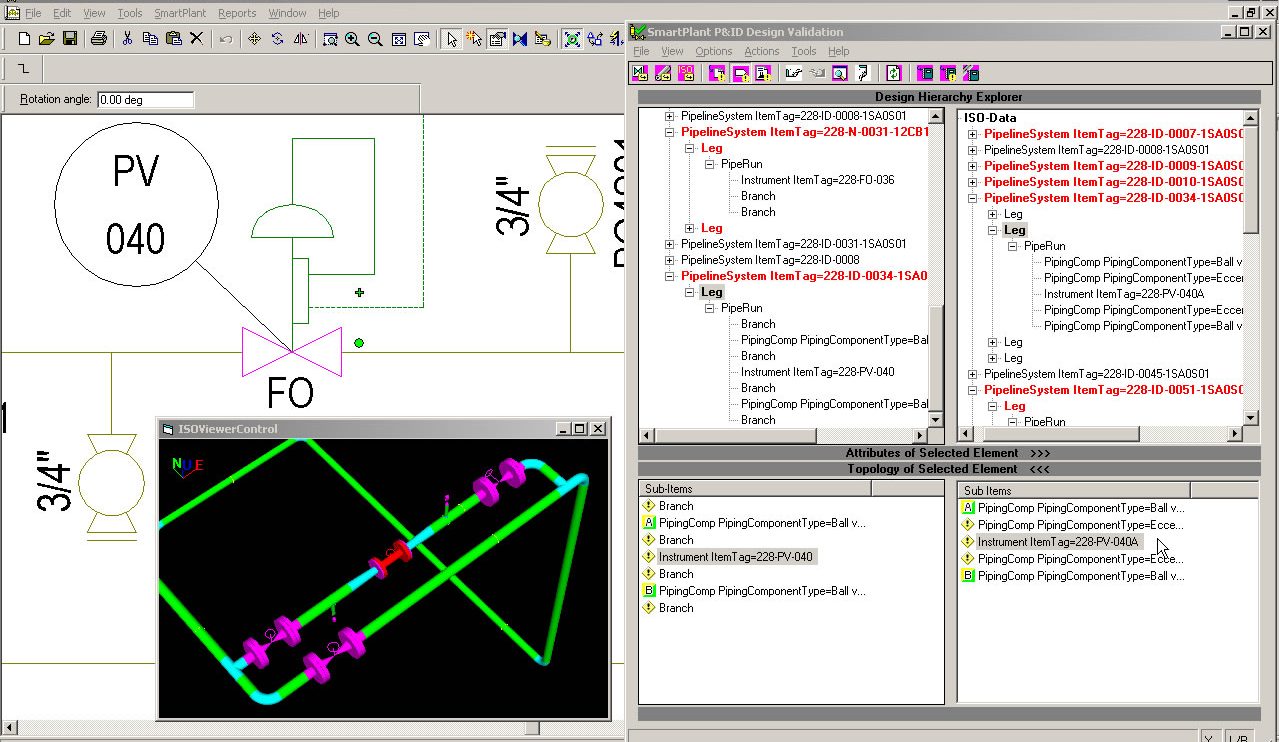Select ISO-Data root node
1279x742 pixels.
(990, 118)
